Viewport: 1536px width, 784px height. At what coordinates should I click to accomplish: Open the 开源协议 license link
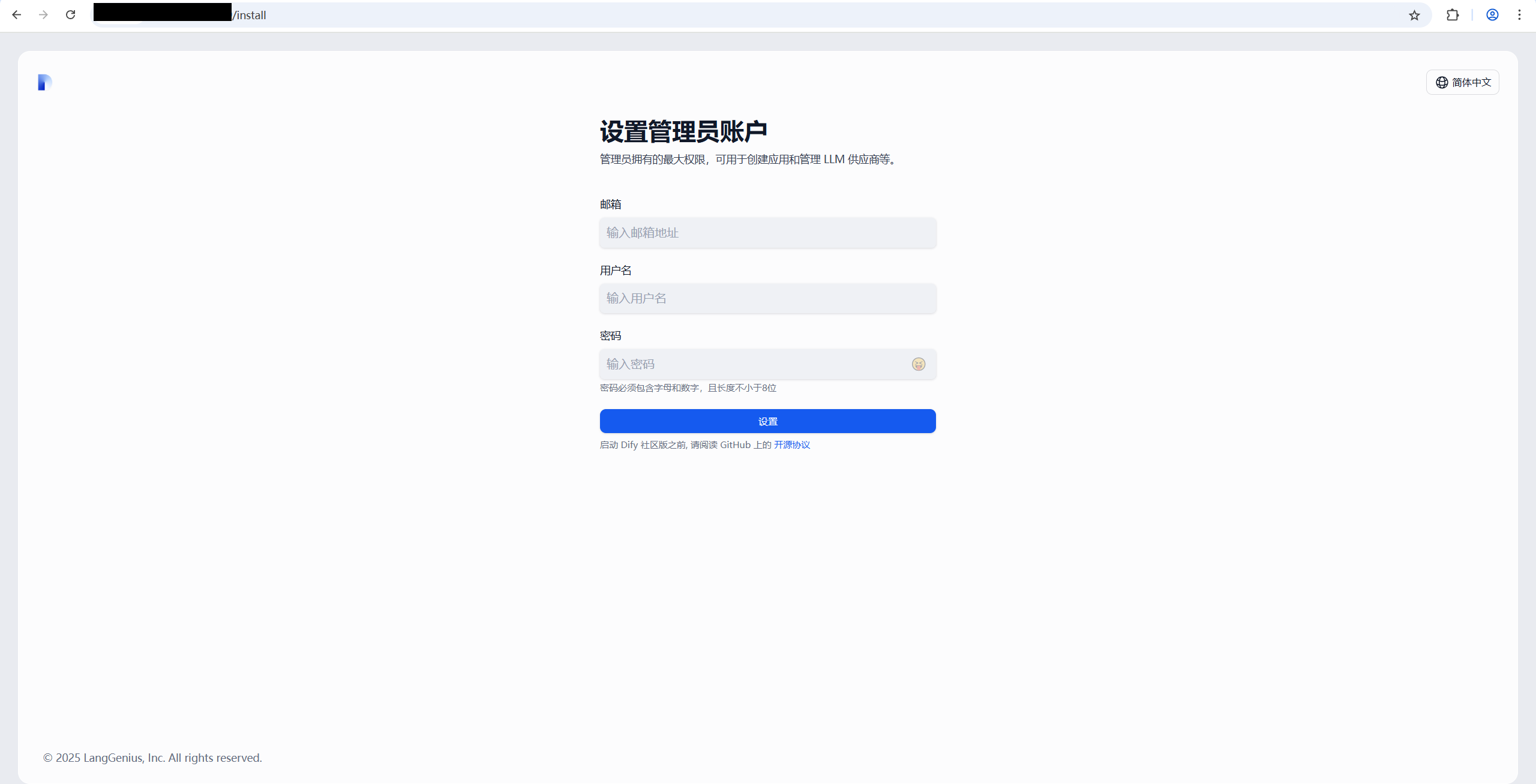click(791, 444)
